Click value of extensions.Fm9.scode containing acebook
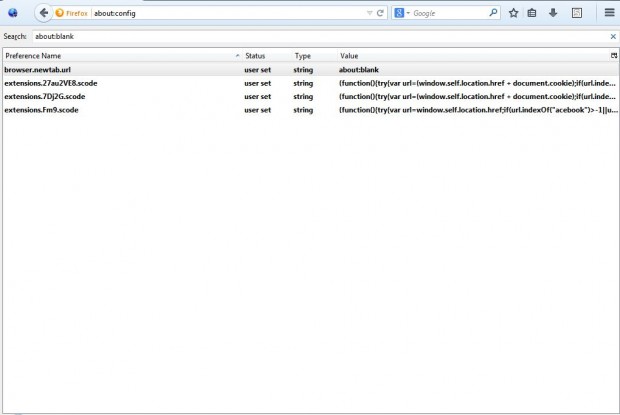The height and width of the screenshot is (415, 620). pyautogui.click(x=478, y=110)
